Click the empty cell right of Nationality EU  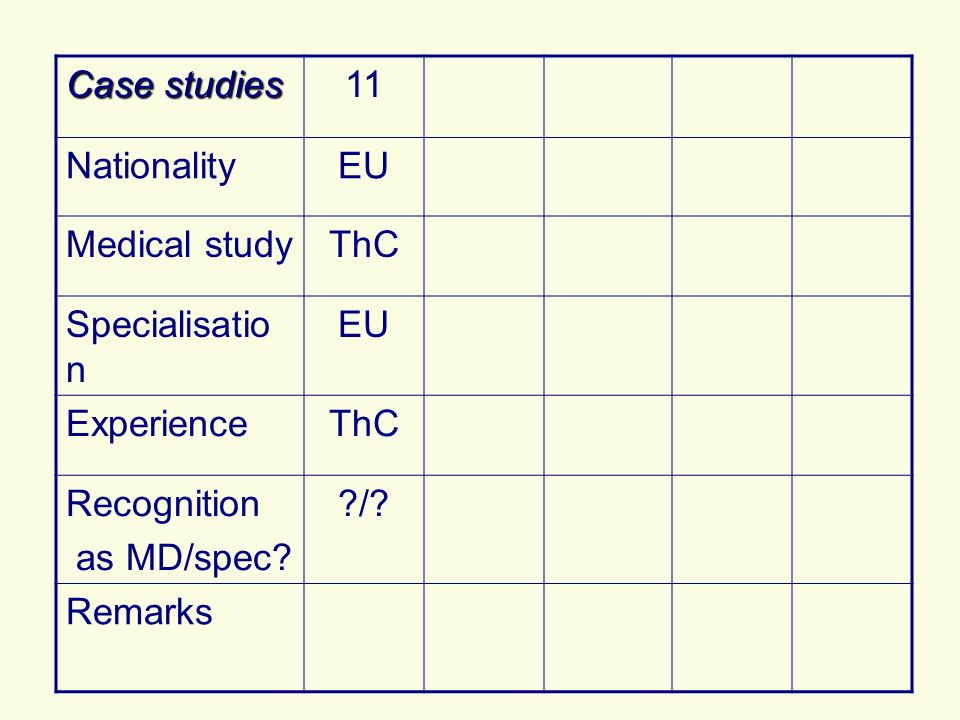[x=484, y=176]
